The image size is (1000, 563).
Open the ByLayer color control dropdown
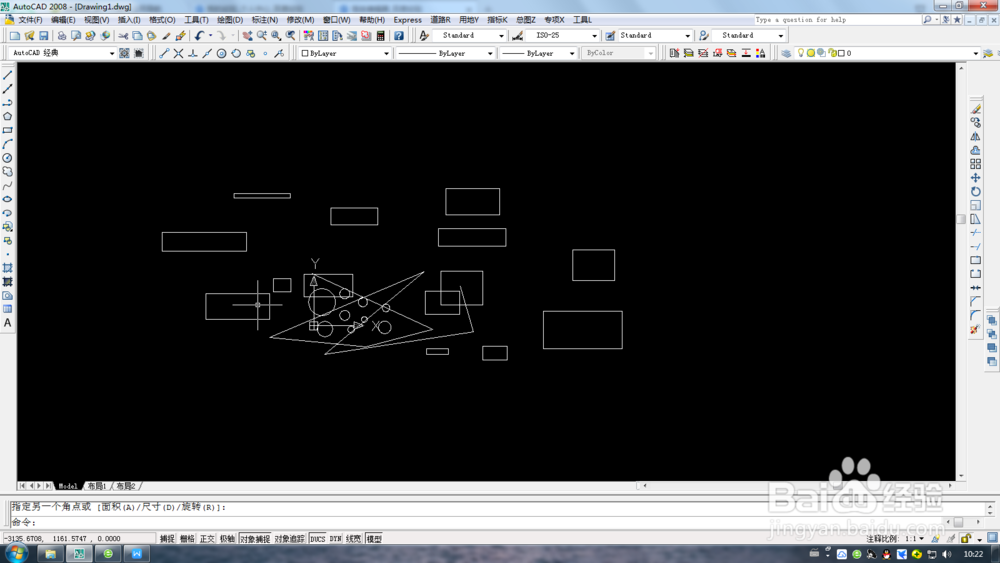(345, 54)
